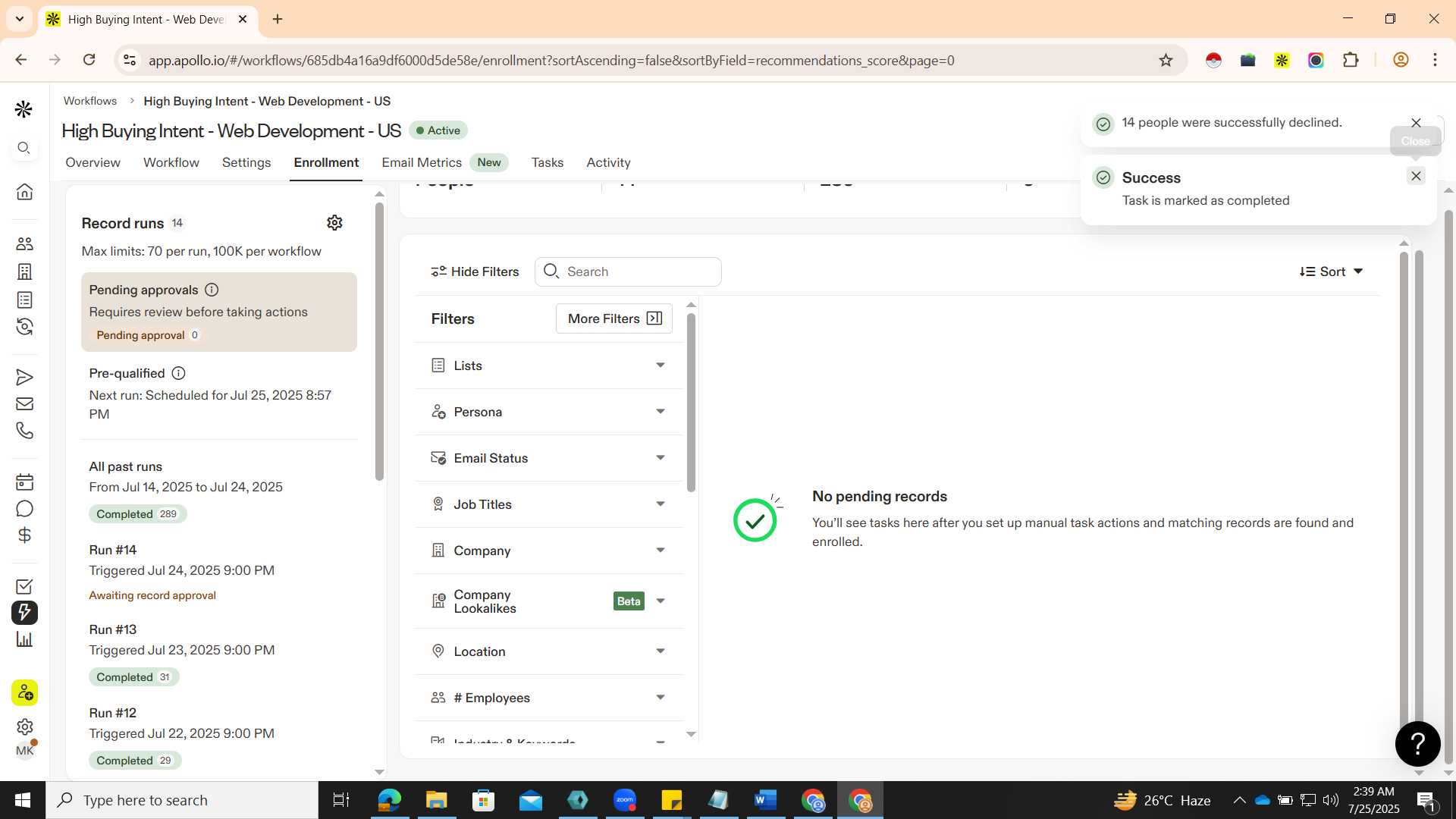Go to Home icon in sidebar
The width and height of the screenshot is (1456, 819).
pyautogui.click(x=24, y=192)
